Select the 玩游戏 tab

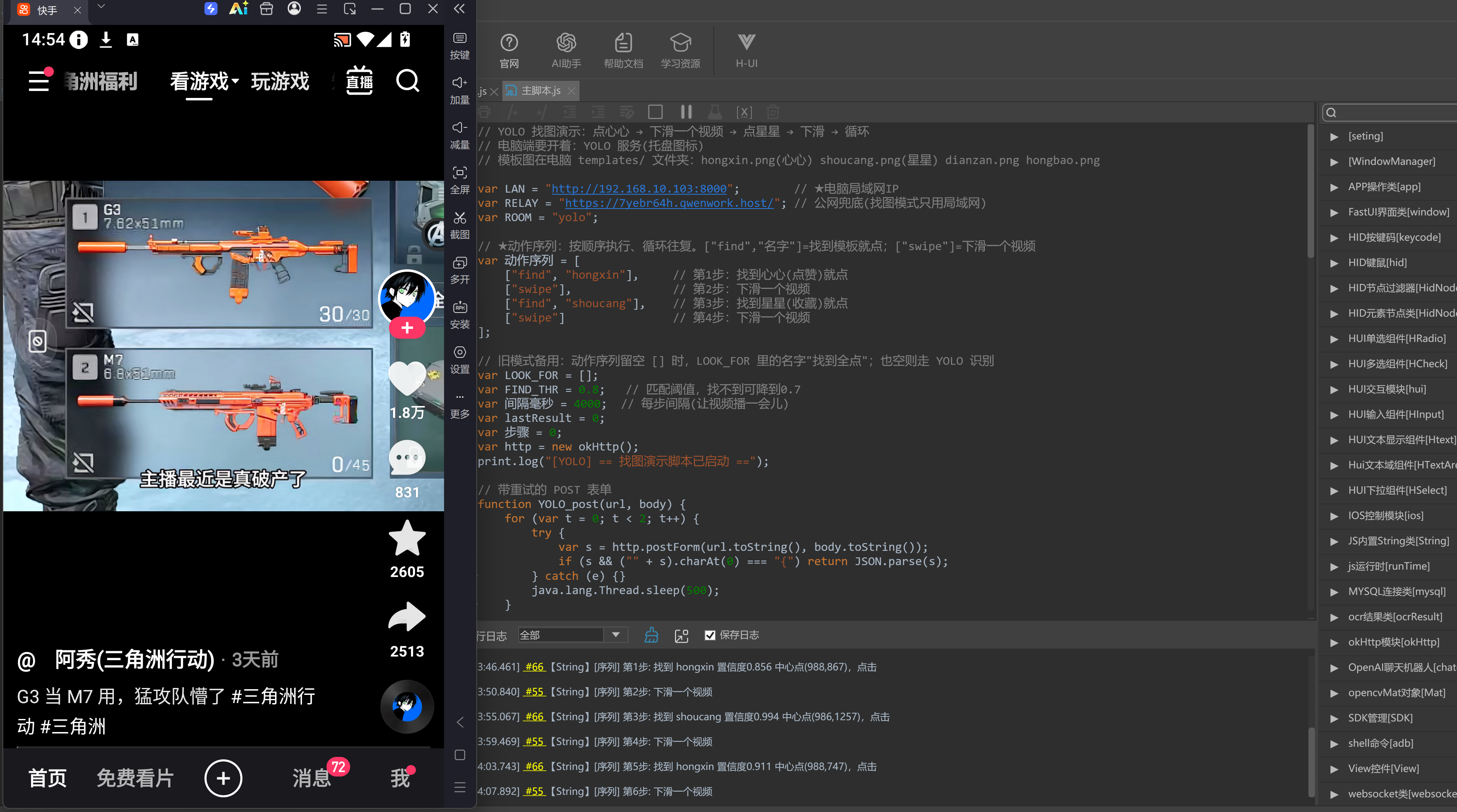[x=280, y=81]
